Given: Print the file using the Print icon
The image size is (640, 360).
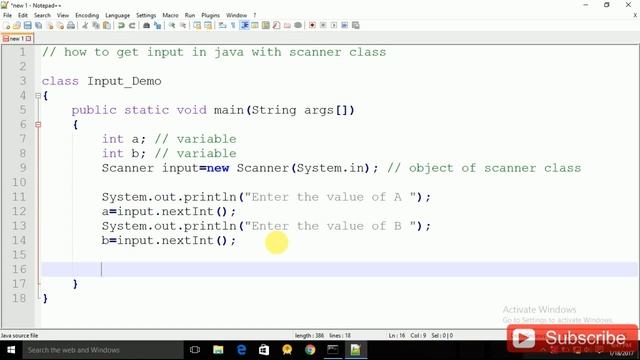Looking at the screenshot, I should pos(71,25).
